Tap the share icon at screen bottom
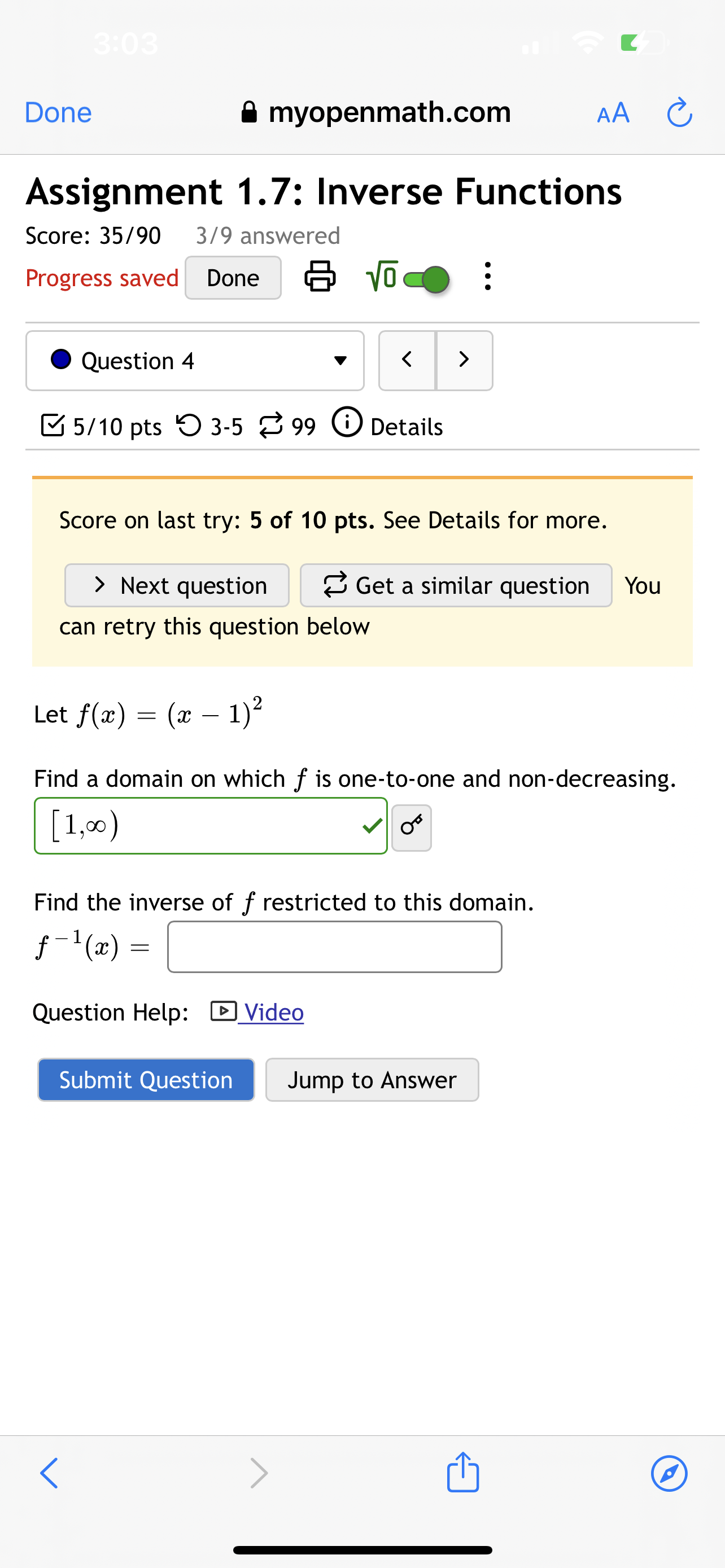This screenshot has height=1568, width=725. pos(462,1473)
